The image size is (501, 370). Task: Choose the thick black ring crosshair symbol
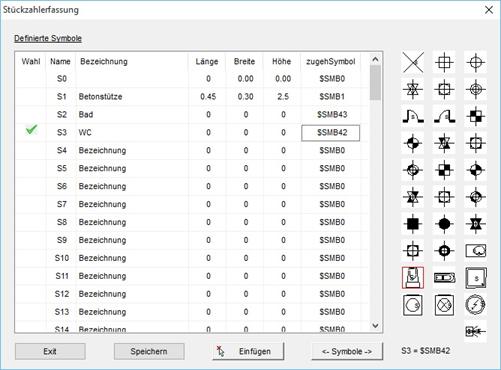point(444,251)
